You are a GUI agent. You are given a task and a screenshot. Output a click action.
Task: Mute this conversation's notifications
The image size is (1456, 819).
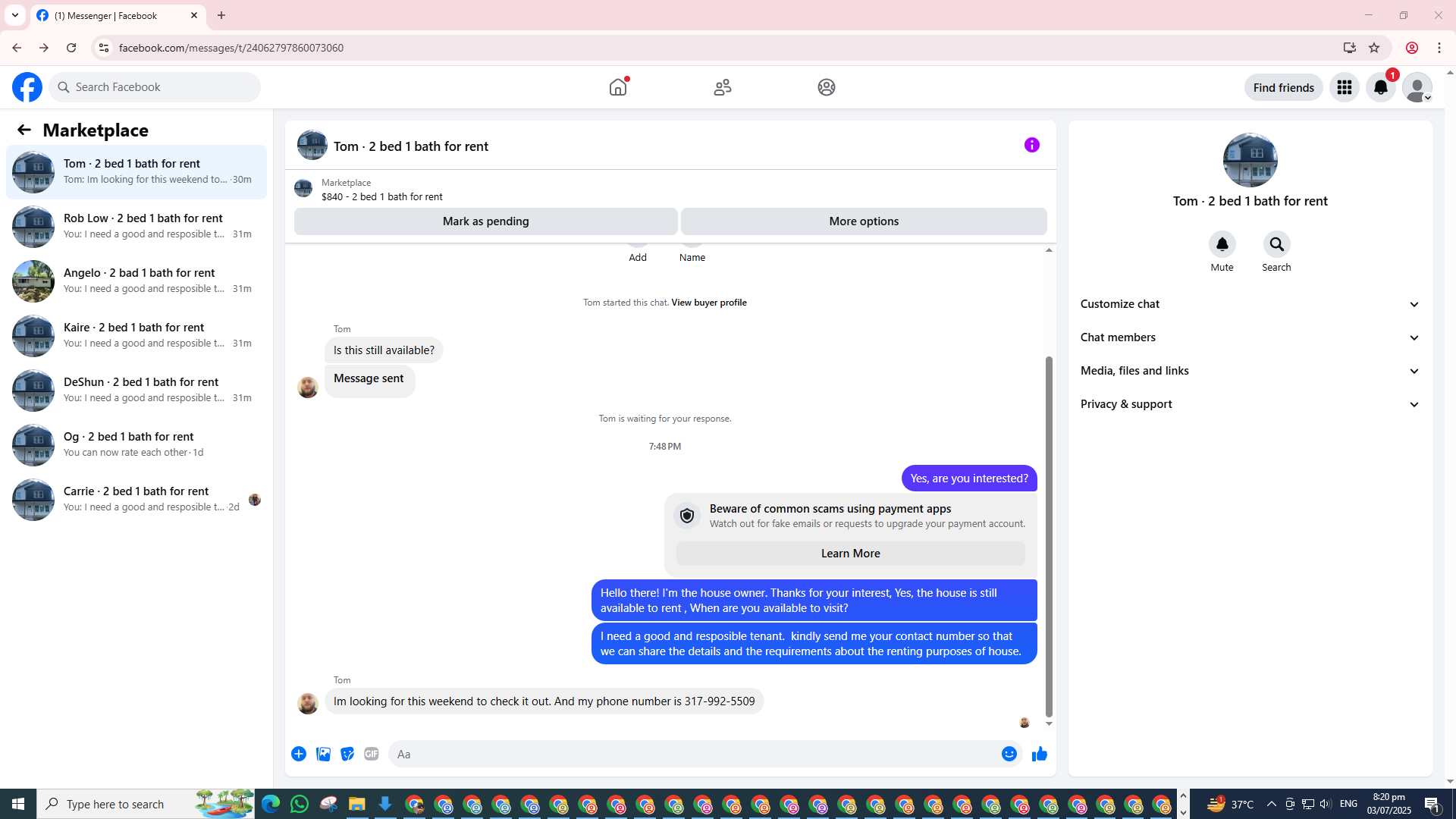(x=1222, y=244)
